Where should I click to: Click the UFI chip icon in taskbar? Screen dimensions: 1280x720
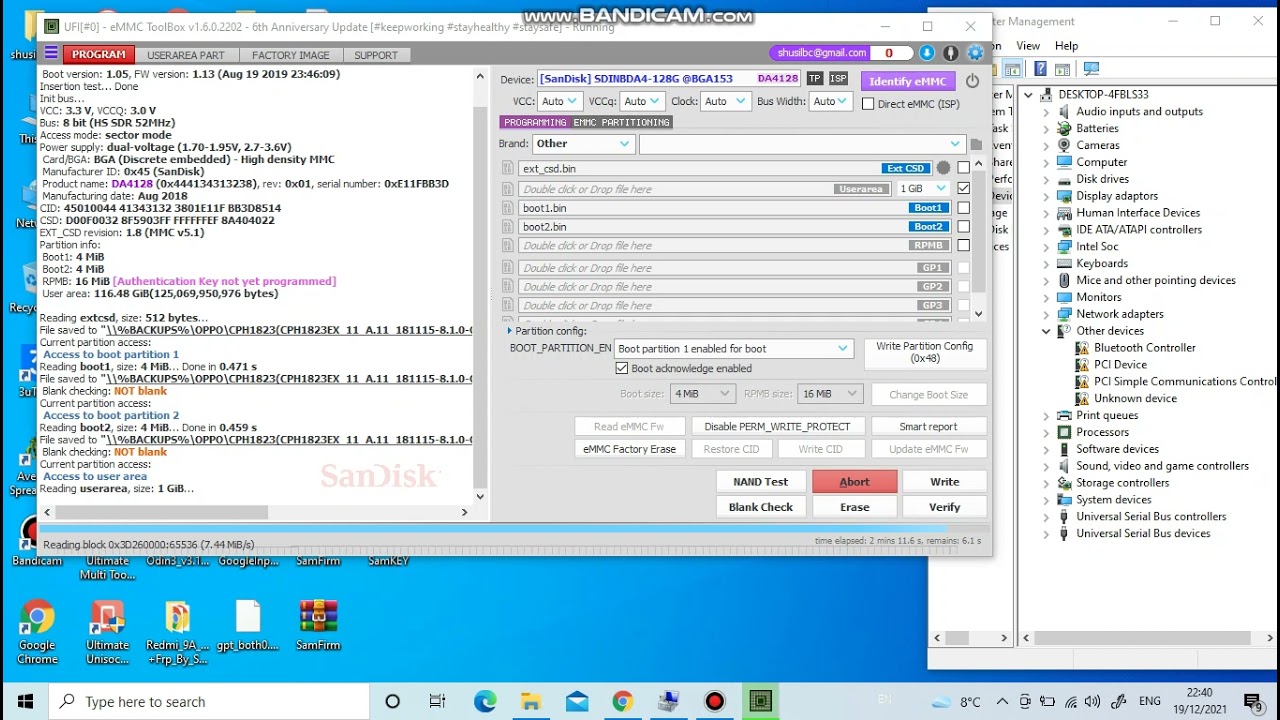761,701
